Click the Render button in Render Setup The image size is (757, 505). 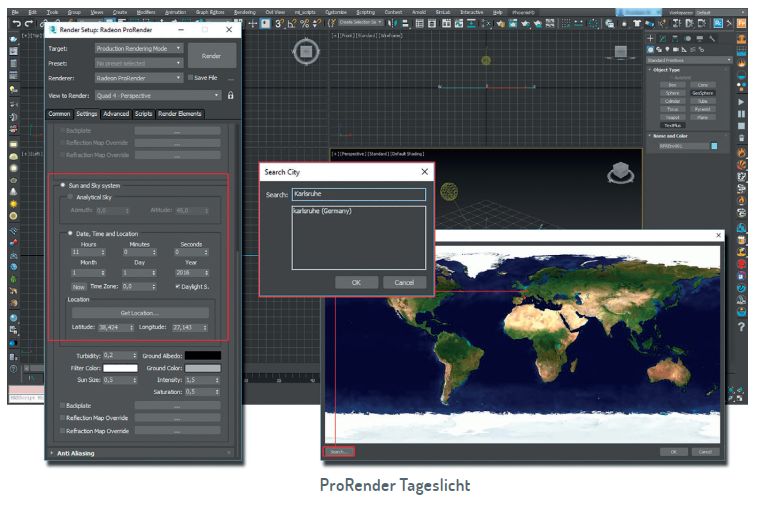tap(211, 56)
